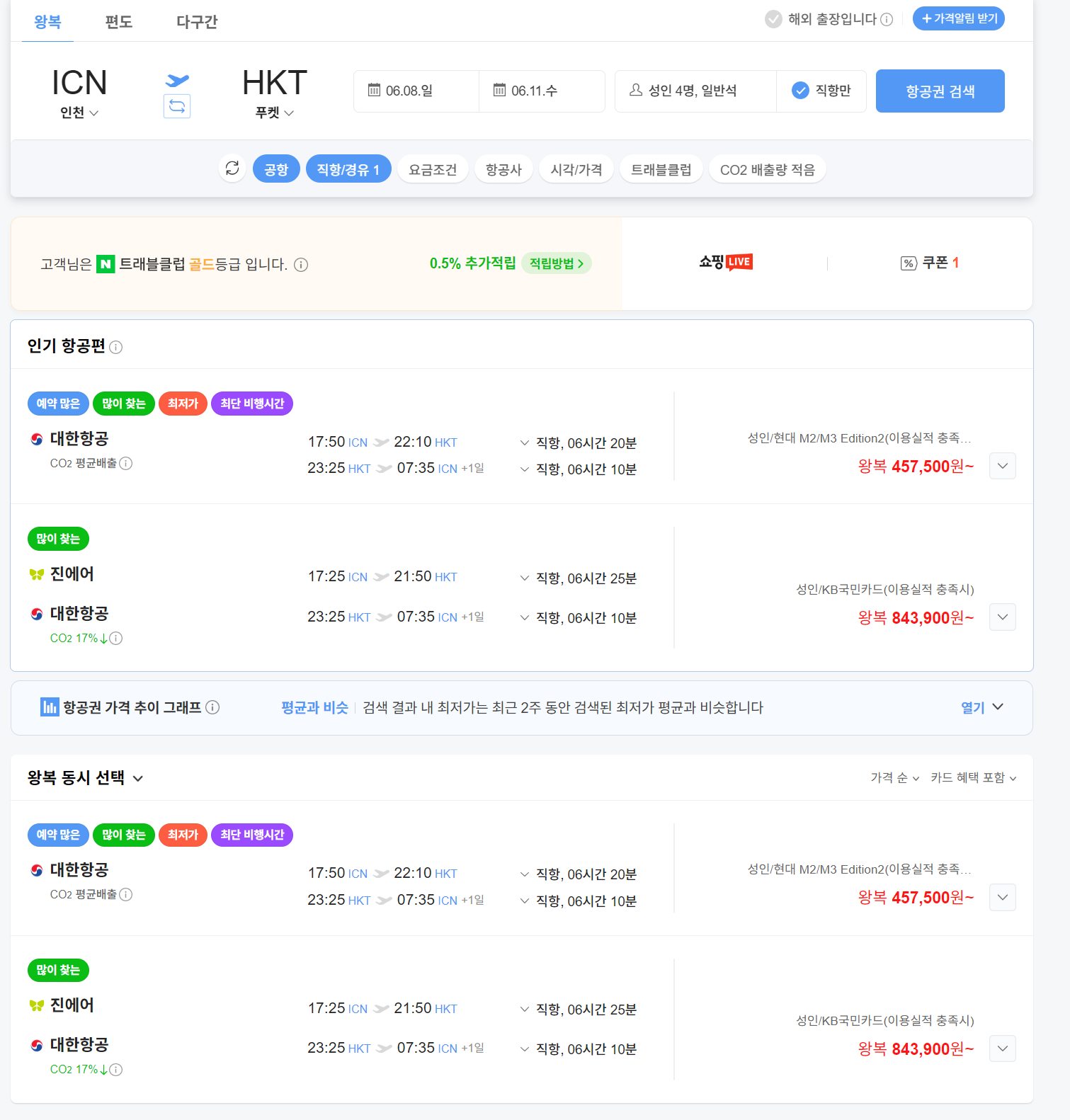Toggle the 해외 출장입니다 checkbox
This screenshot has height=1120, width=1070.
773,19
